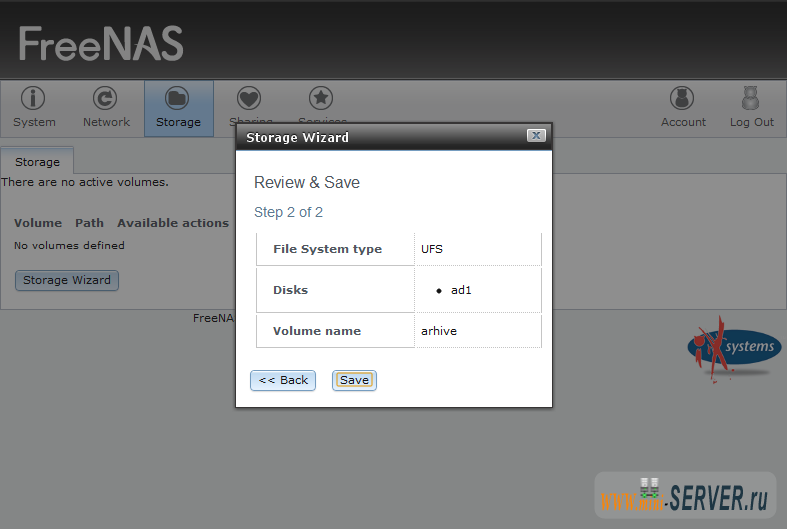Click the No volumes defined text
The height and width of the screenshot is (529, 787).
tap(69, 245)
